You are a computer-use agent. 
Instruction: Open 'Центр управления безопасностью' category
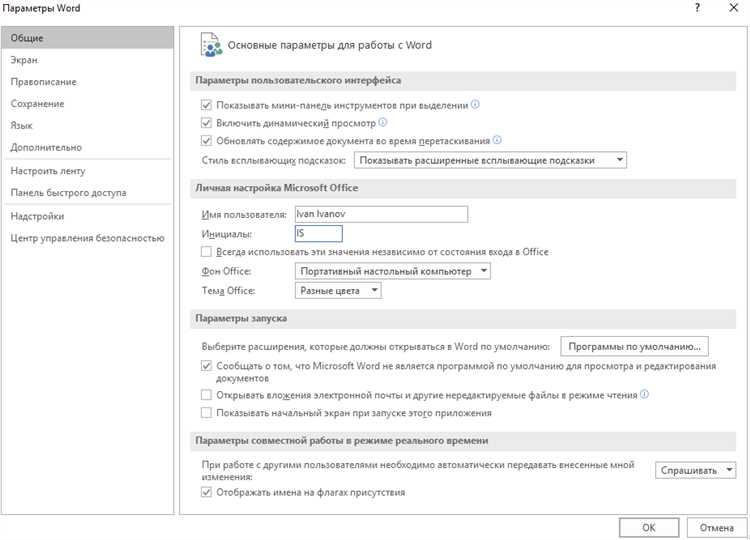click(x=87, y=238)
